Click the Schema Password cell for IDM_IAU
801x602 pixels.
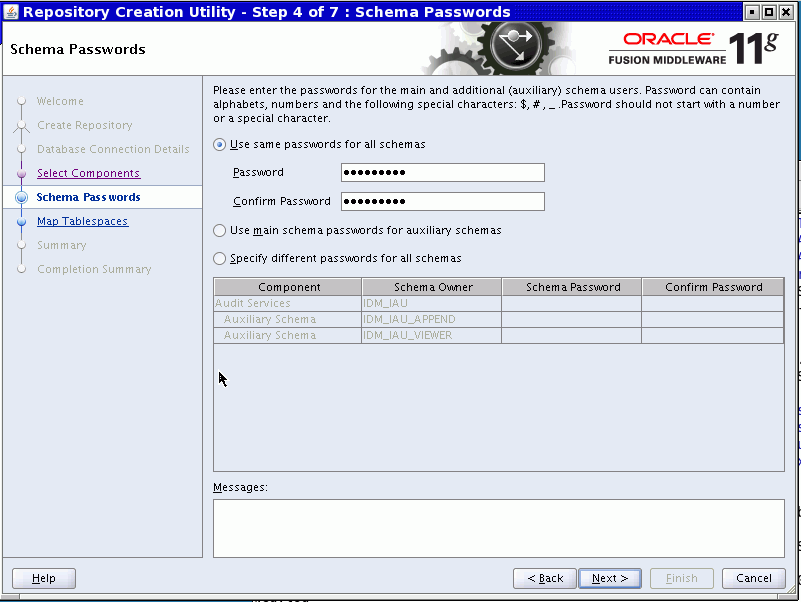coord(572,304)
